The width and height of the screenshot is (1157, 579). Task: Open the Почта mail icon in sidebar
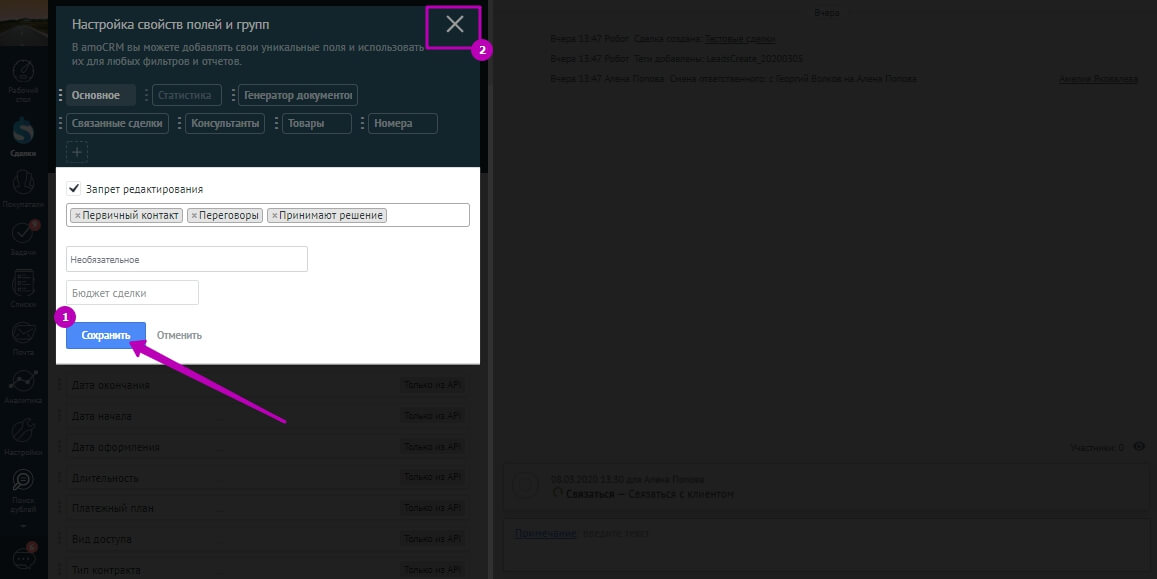coord(24,336)
